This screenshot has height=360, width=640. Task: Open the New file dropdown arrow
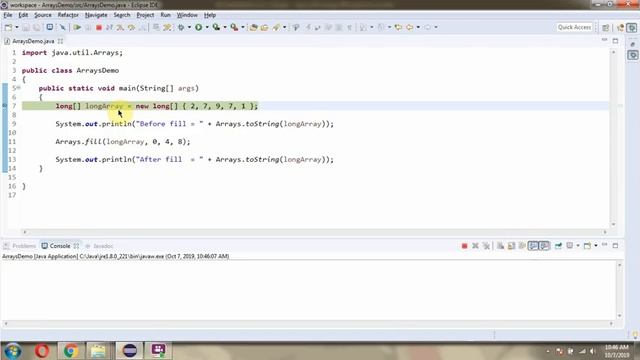(x=17, y=27)
